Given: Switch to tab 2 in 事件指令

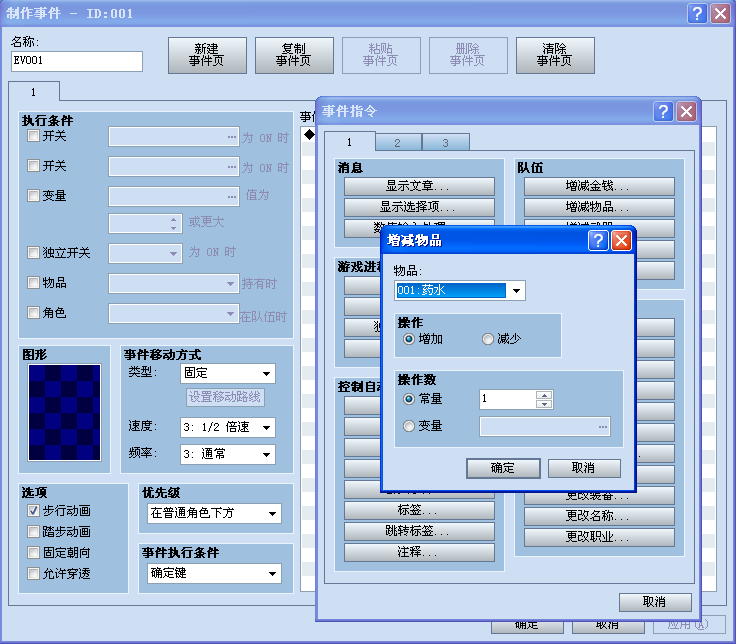Looking at the screenshot, I should pyautogui.click(x=398, y=143).
